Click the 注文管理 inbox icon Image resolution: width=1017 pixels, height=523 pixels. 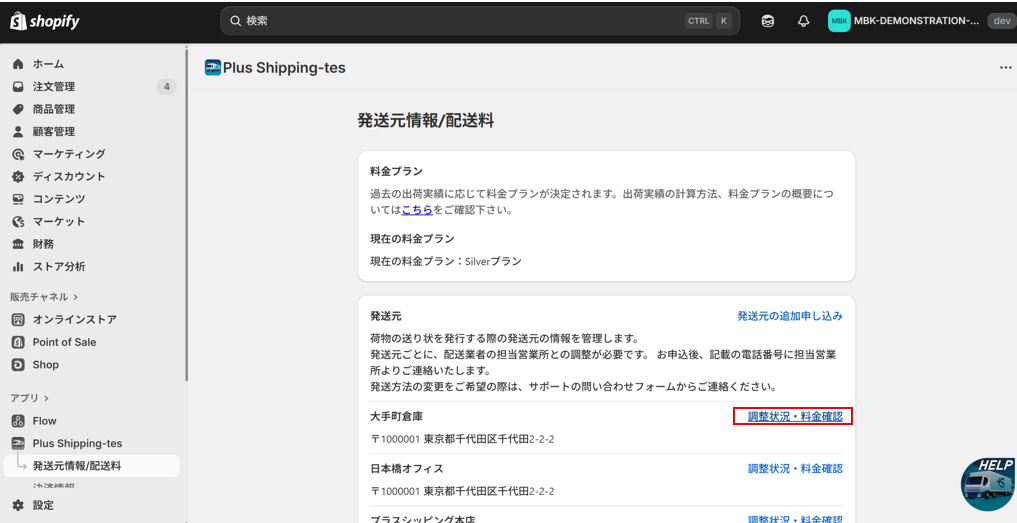[18, 86]
